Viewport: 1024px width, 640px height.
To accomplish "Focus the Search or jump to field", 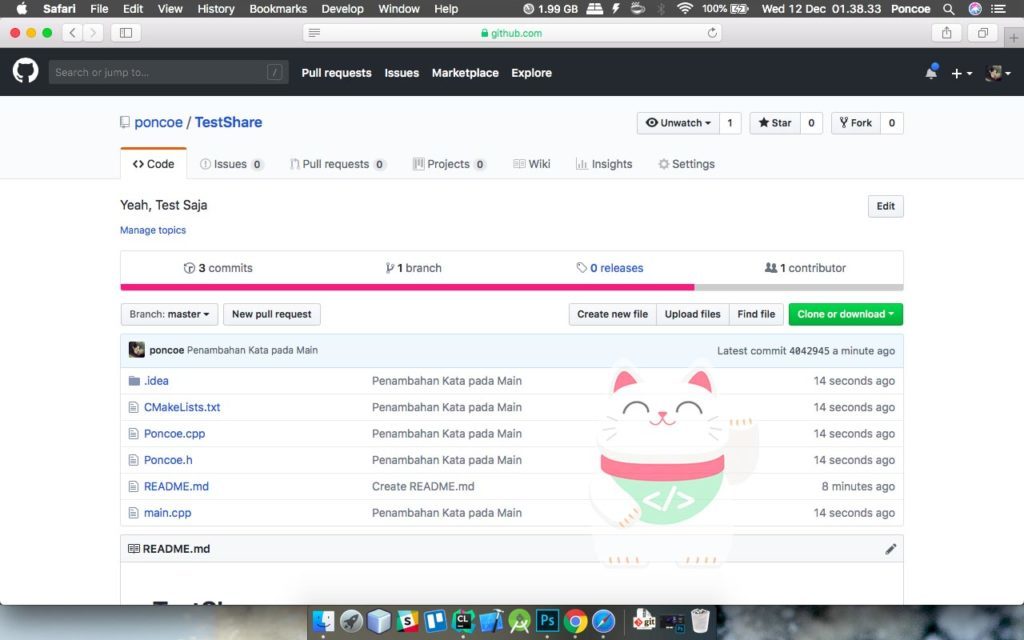I will click(x=168, y=72).
